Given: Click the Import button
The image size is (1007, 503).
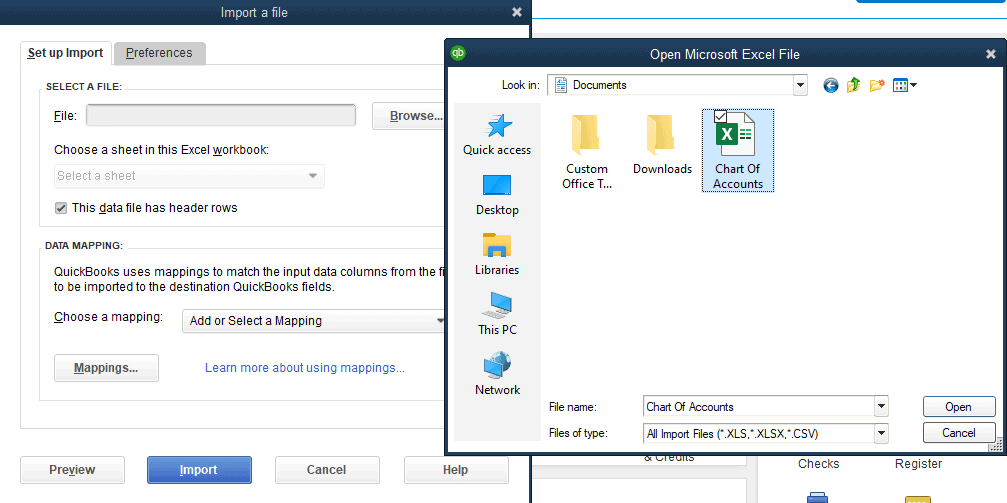Looking at the screenshot, I should pyautogui.click(x=199, y=470).
